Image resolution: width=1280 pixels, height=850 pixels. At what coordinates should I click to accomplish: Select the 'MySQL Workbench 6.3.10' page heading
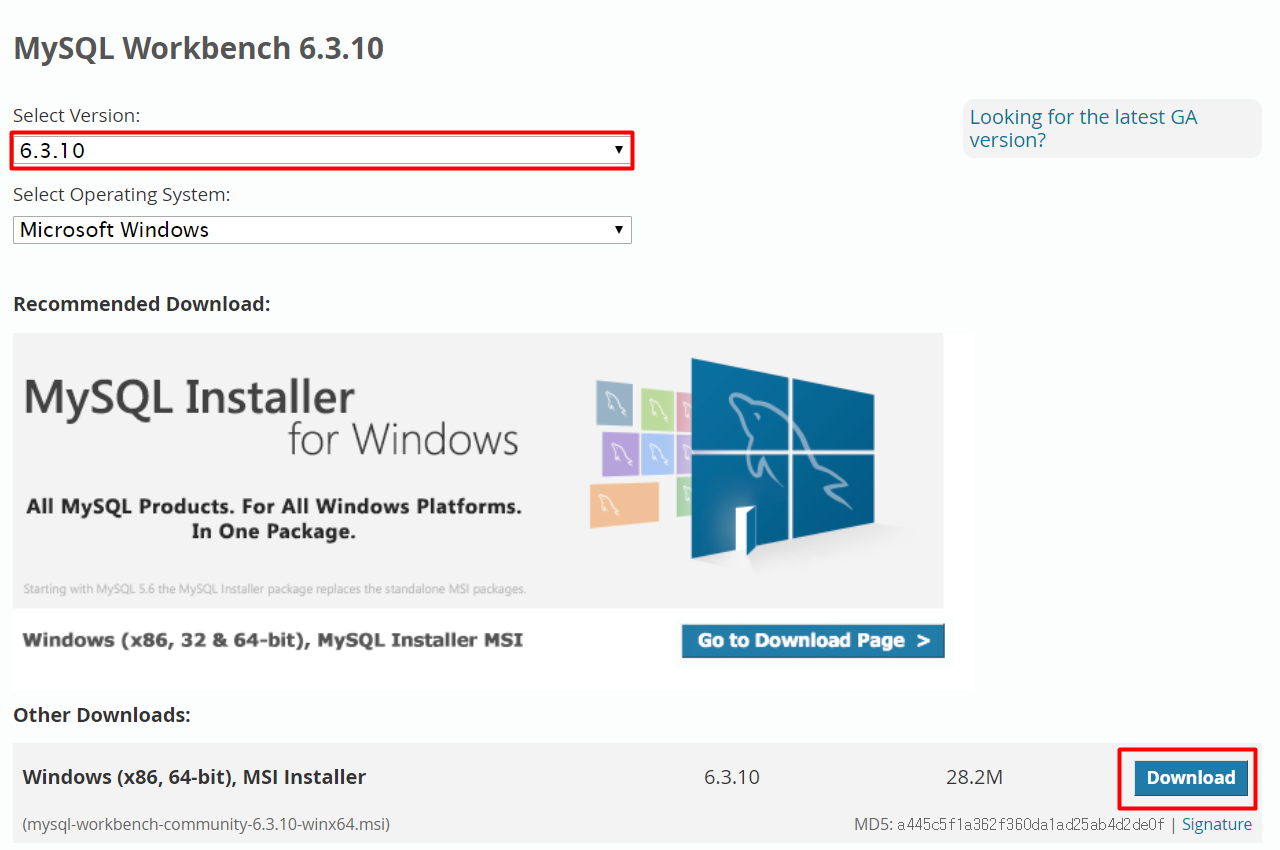click(198, 48)
